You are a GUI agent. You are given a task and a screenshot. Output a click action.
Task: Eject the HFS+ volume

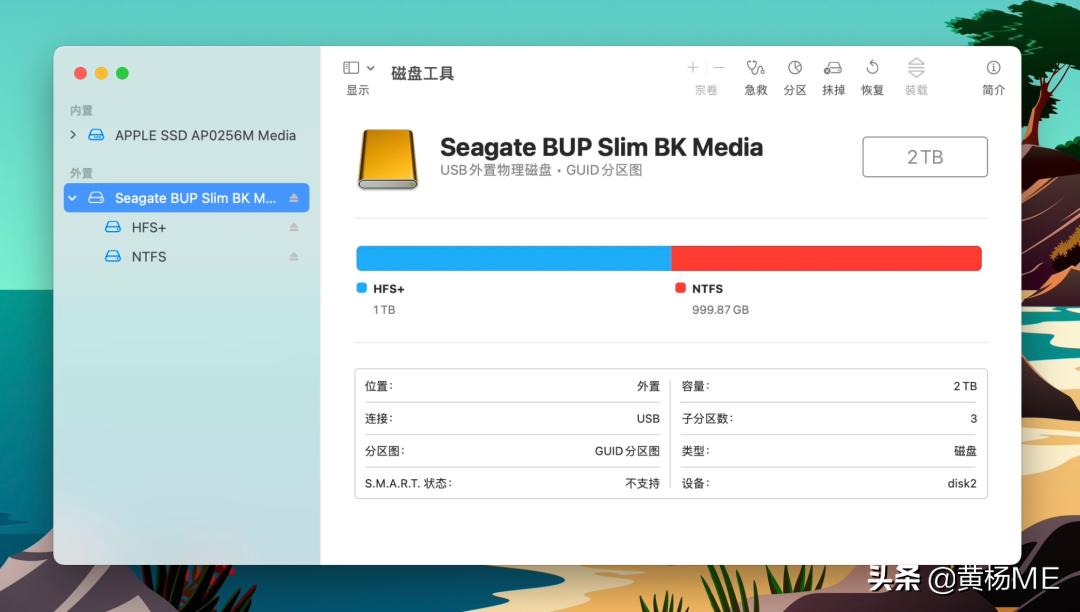click(293, 227)
